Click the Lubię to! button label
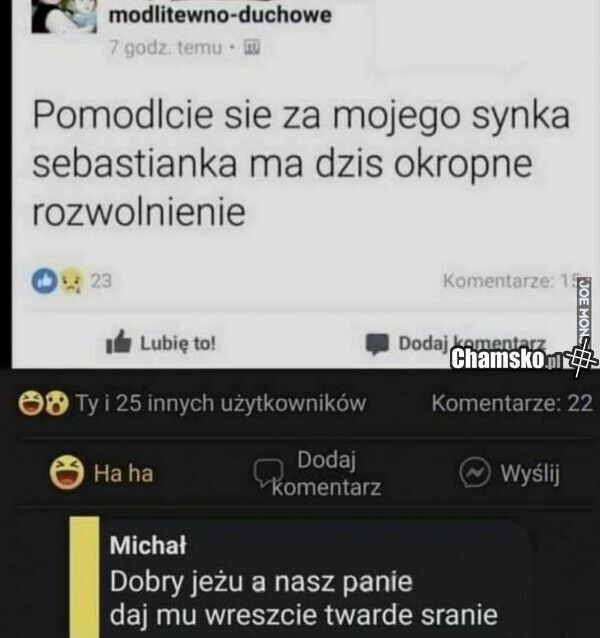The width and height of the screenshot is (600, 638). (x=178, y=343)
